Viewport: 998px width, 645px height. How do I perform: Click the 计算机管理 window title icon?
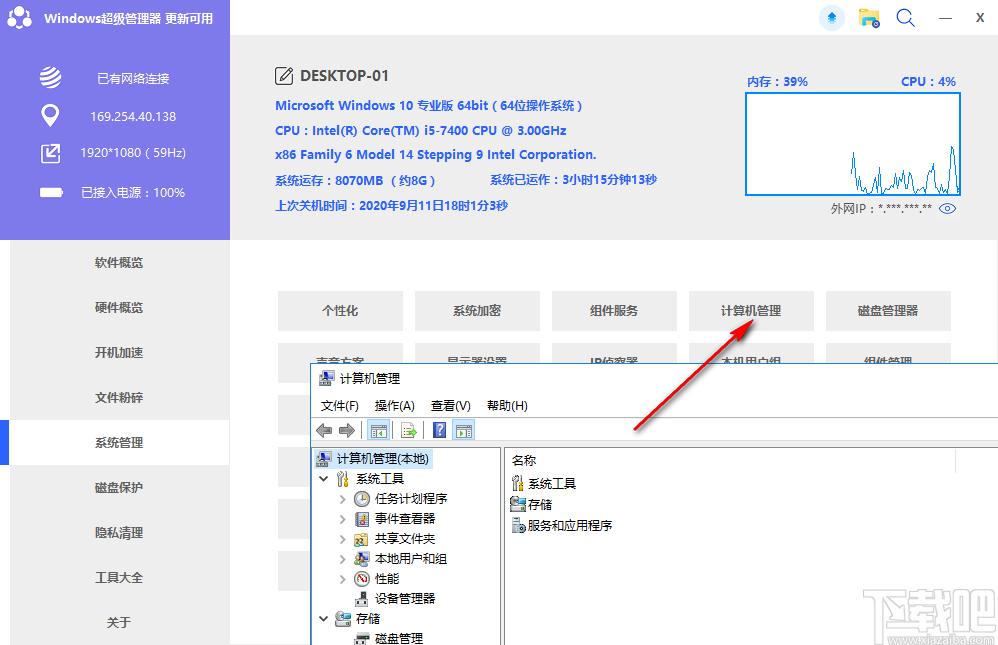tap(326, 378)
